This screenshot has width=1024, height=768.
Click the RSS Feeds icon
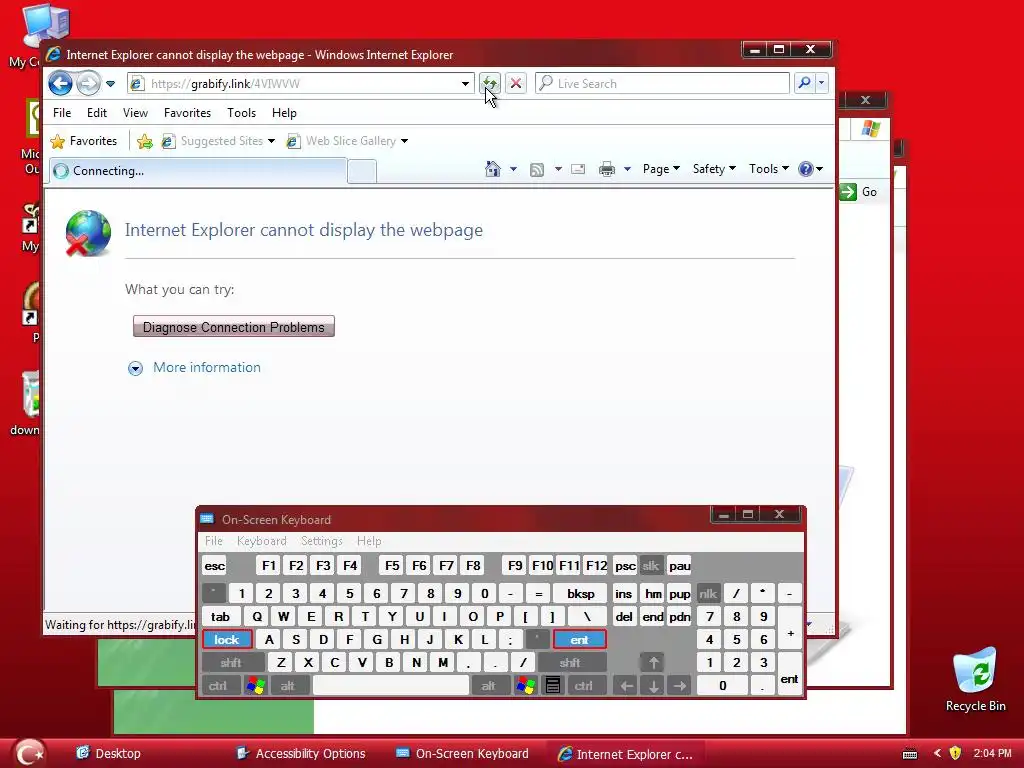pos(537,169)
